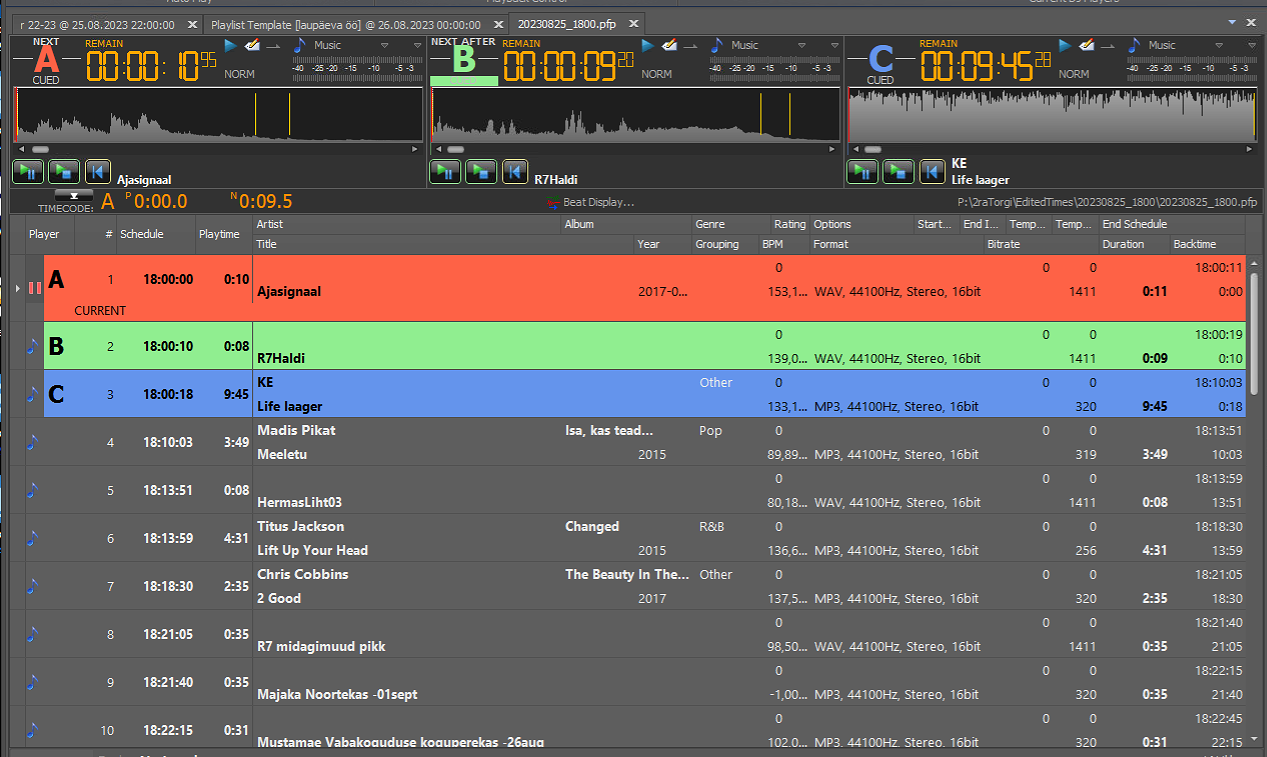Click Play/Stop button on Player B
Viewport: 1267px width, 757px height.
(481, 172)
